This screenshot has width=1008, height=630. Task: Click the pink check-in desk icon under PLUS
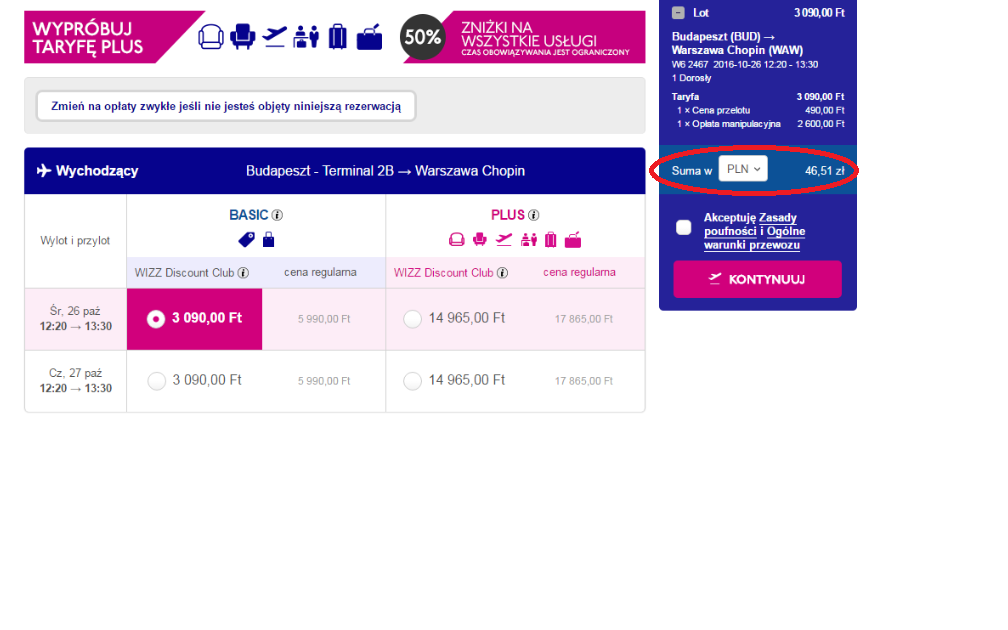click(529, 240)
